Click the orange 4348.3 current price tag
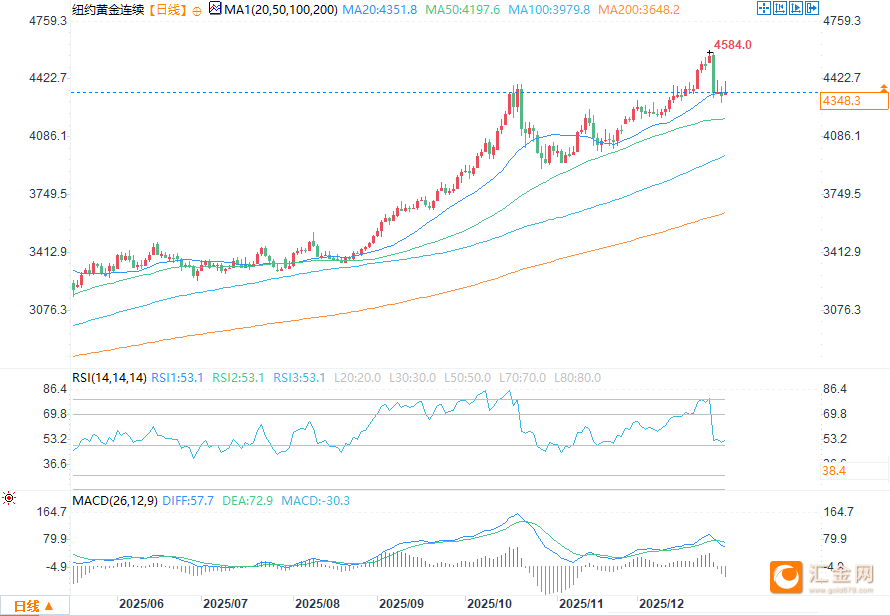890x616 pixels. click(854, 101)
